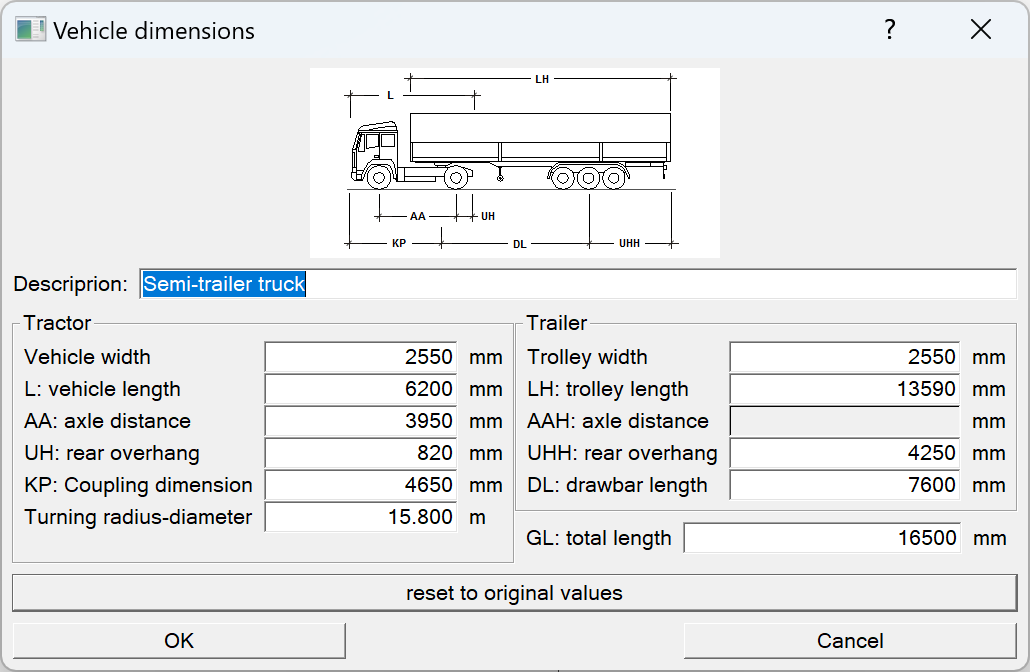Click the Turning radius-diameter value 15.800
Image resolution: width=1030 pixels, height=672 pixels.
359,517
